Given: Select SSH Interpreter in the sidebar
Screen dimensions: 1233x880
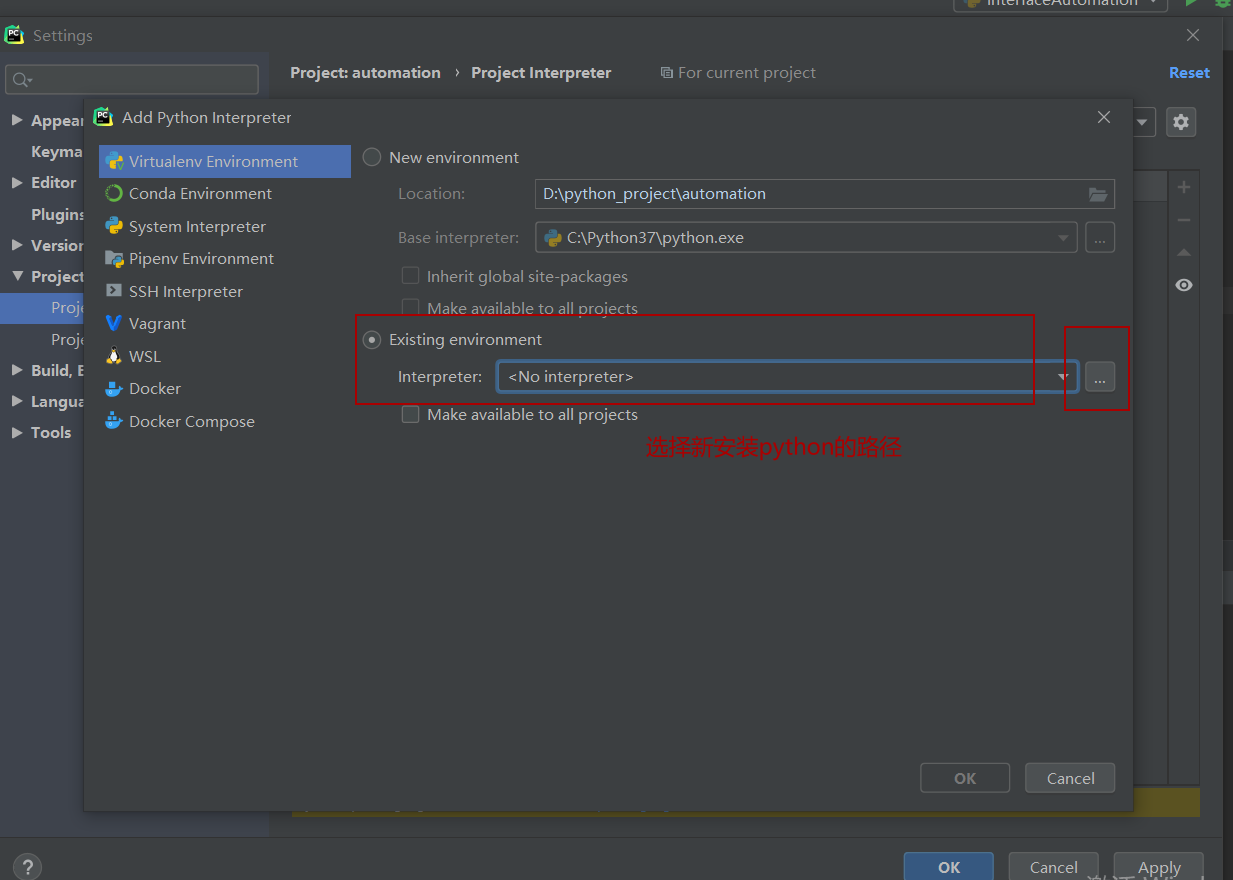Looking at the screenshot, I should click(x=185, y=291).
